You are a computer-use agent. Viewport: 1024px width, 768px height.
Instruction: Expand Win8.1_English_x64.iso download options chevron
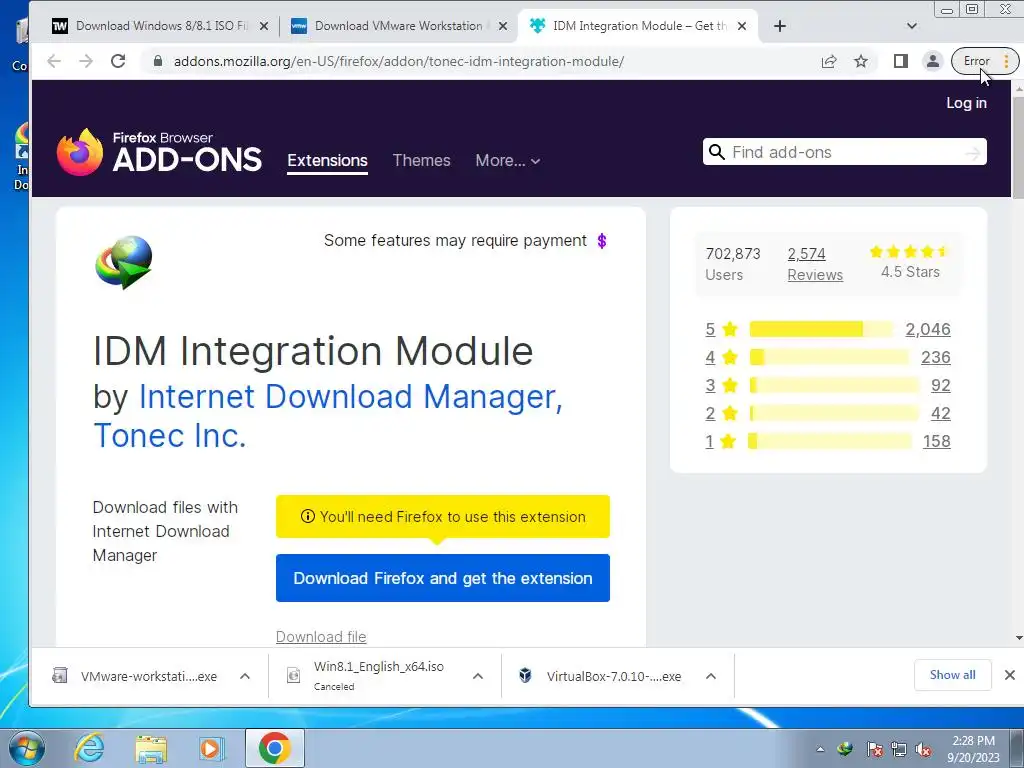[478, 677]
